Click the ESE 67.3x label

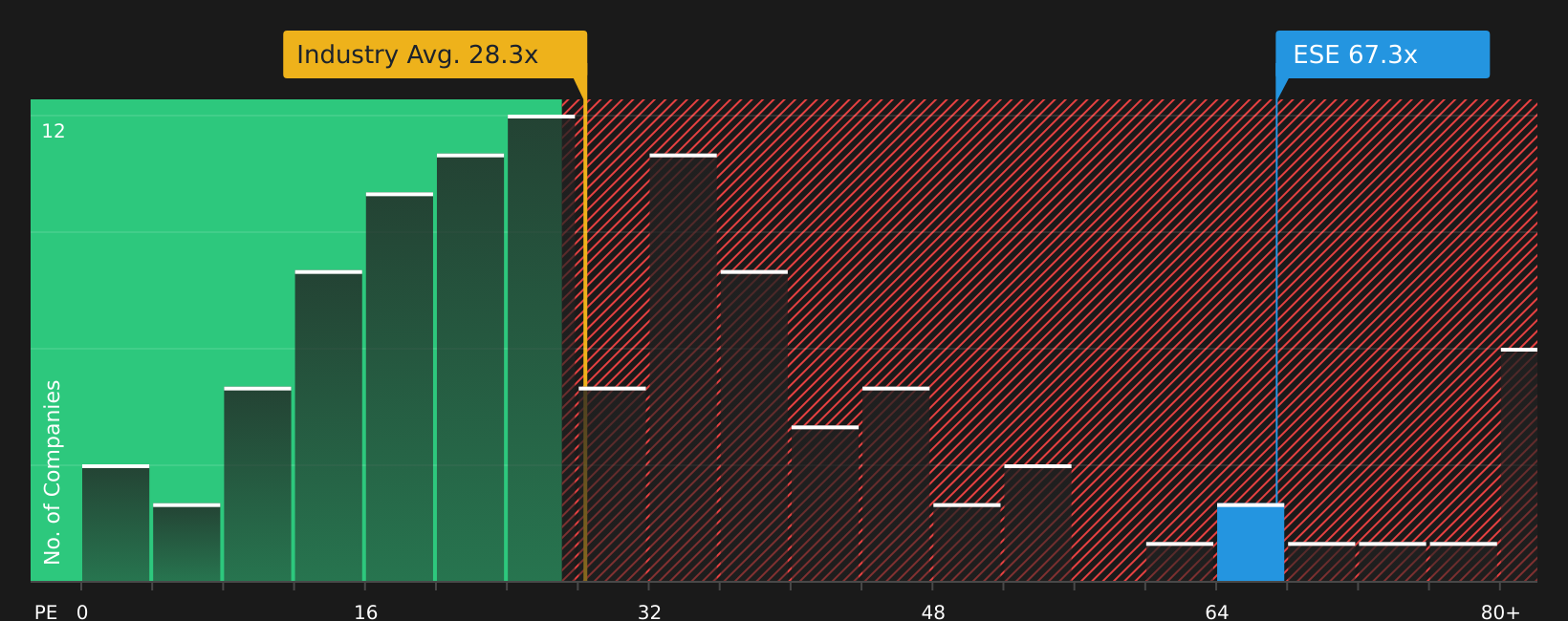point(1383,54)
